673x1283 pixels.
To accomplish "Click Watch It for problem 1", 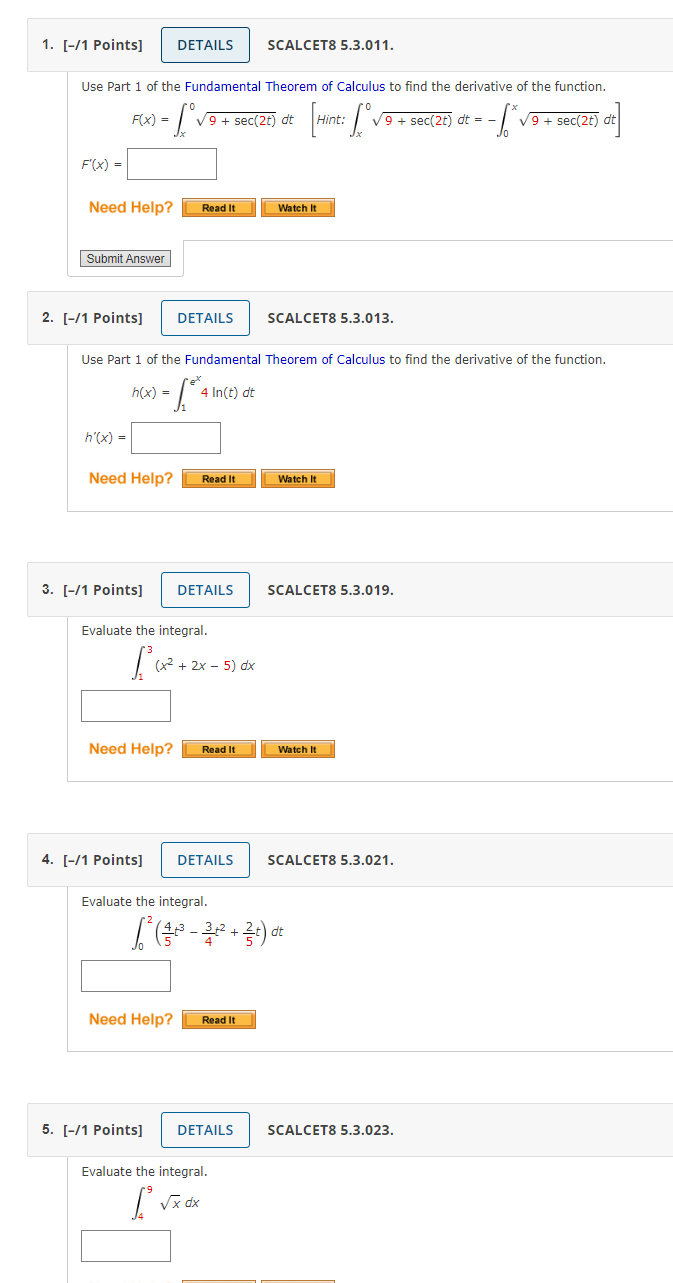I will [297, 207].
